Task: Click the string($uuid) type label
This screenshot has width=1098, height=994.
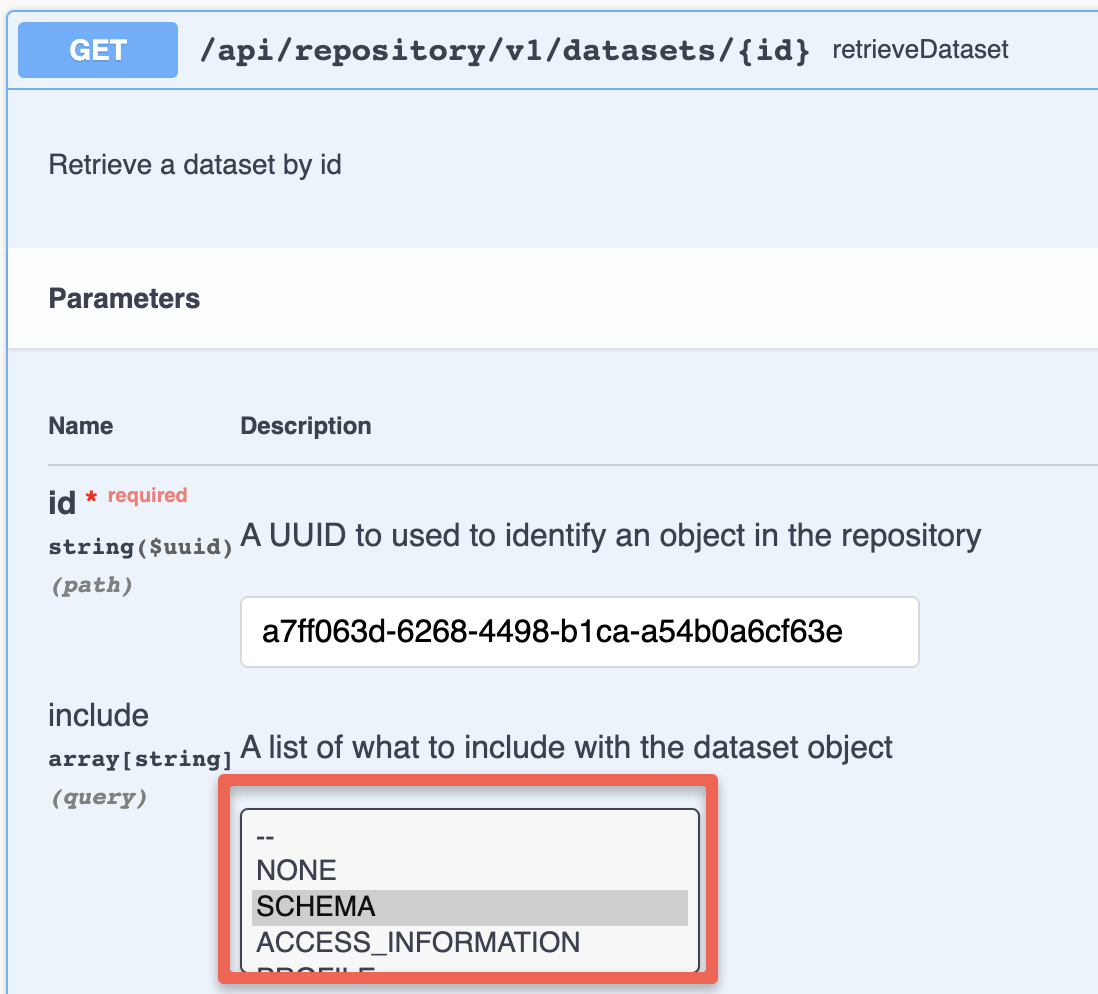Action: 140,546
